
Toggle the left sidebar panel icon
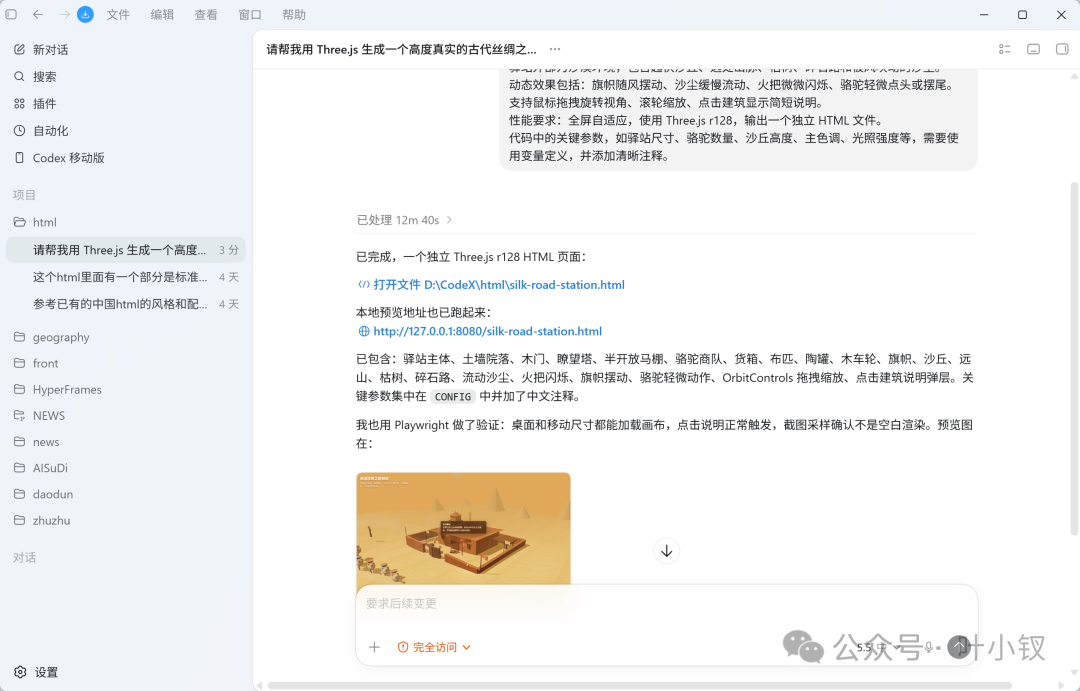(x=11, y=14)
